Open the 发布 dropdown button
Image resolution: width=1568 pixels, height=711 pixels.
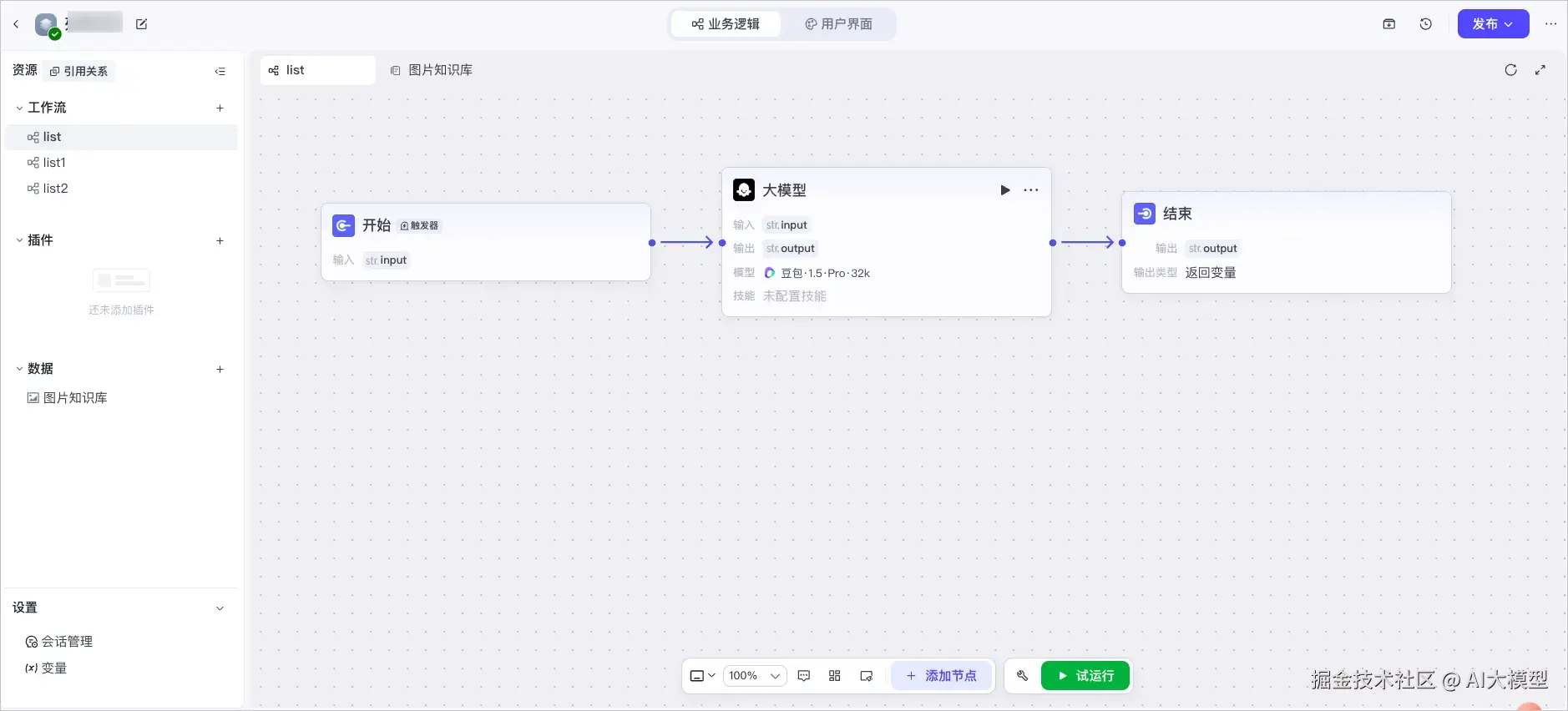(1493, 24)
